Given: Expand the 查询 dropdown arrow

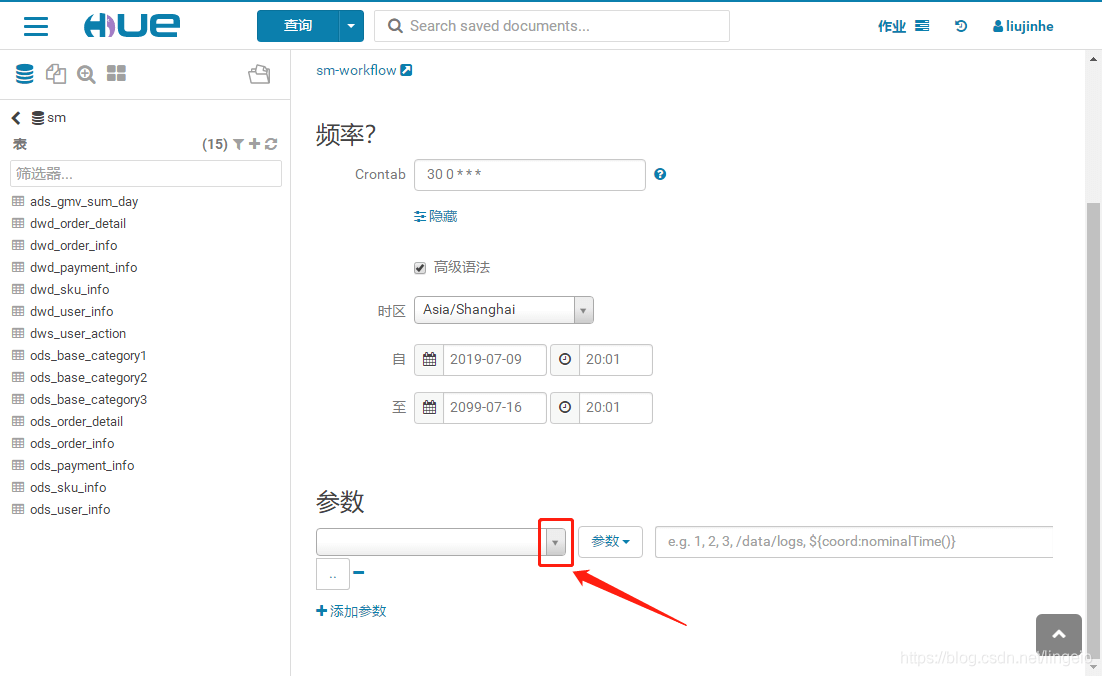Looking at the screenshot, I should [351, 26].
